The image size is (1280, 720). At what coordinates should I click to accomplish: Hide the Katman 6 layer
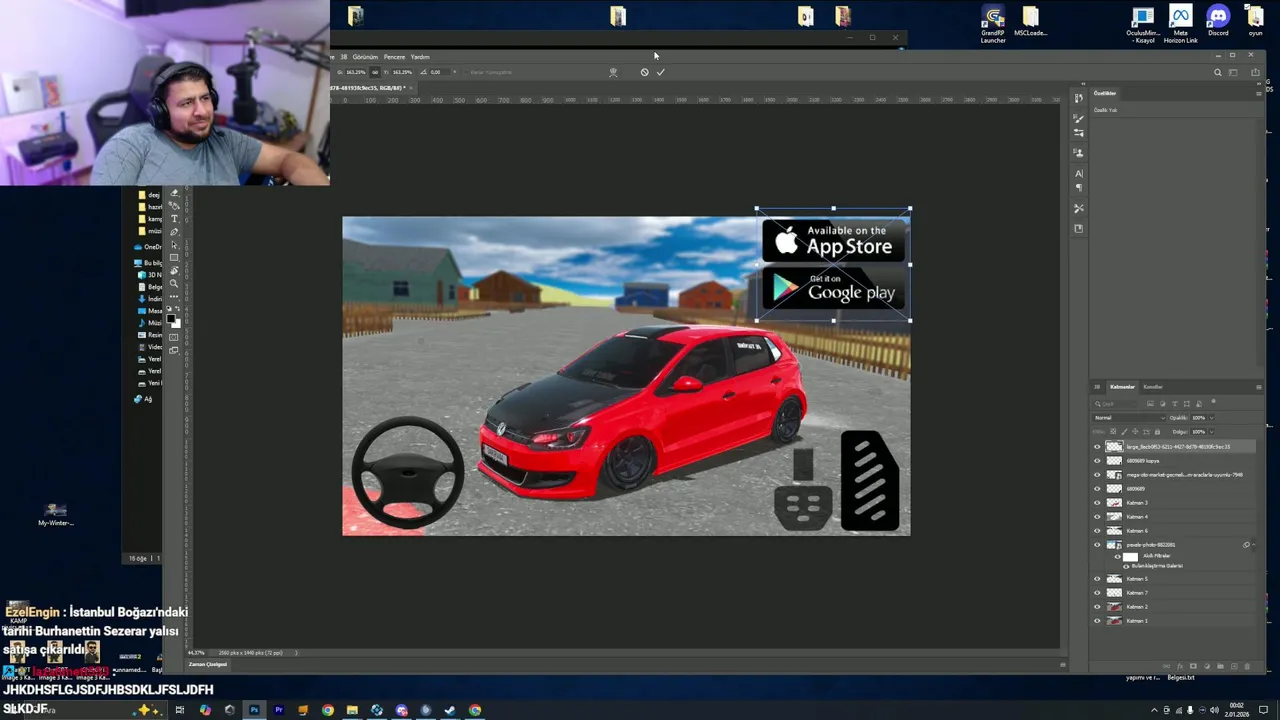1097,530
